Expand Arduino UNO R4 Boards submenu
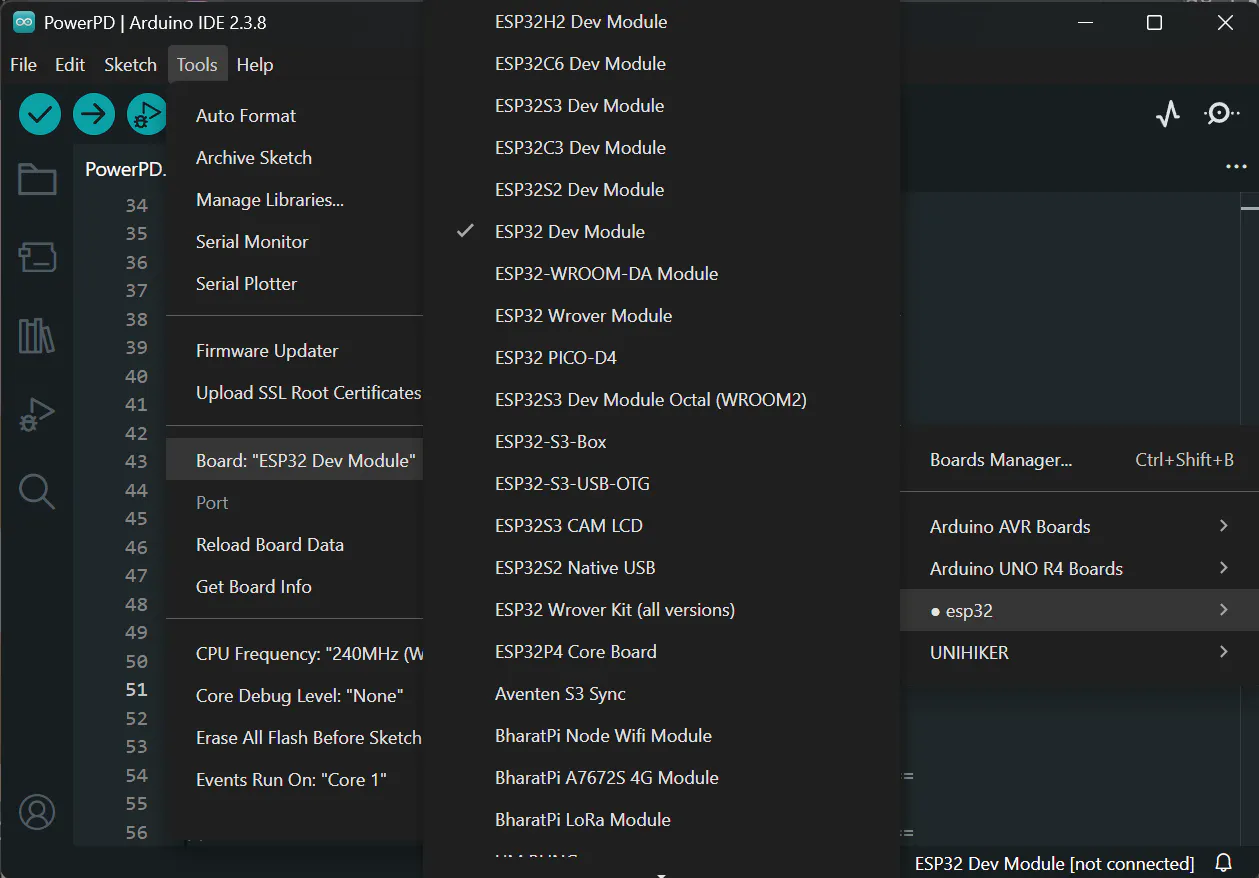This screenshot has height=878, width=1259. click(1079, 569)
